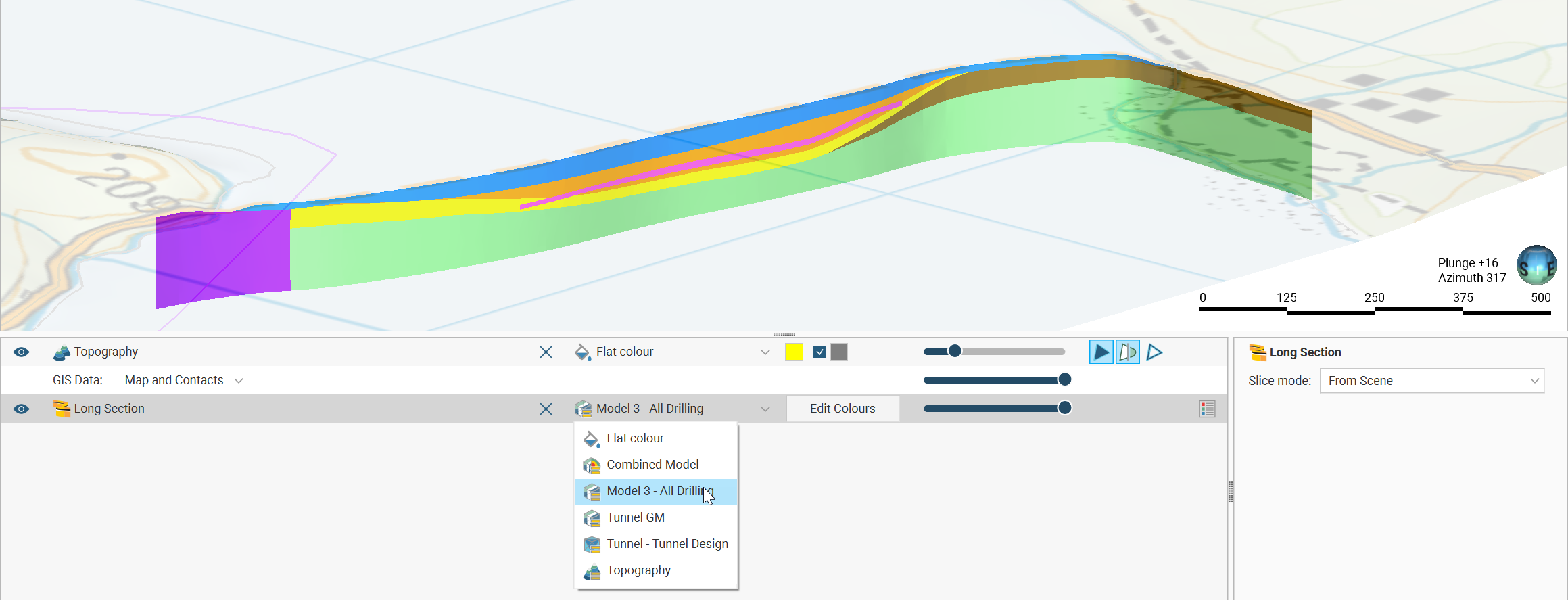Open the Slice mode dropdown

(x=1431, y=381)
